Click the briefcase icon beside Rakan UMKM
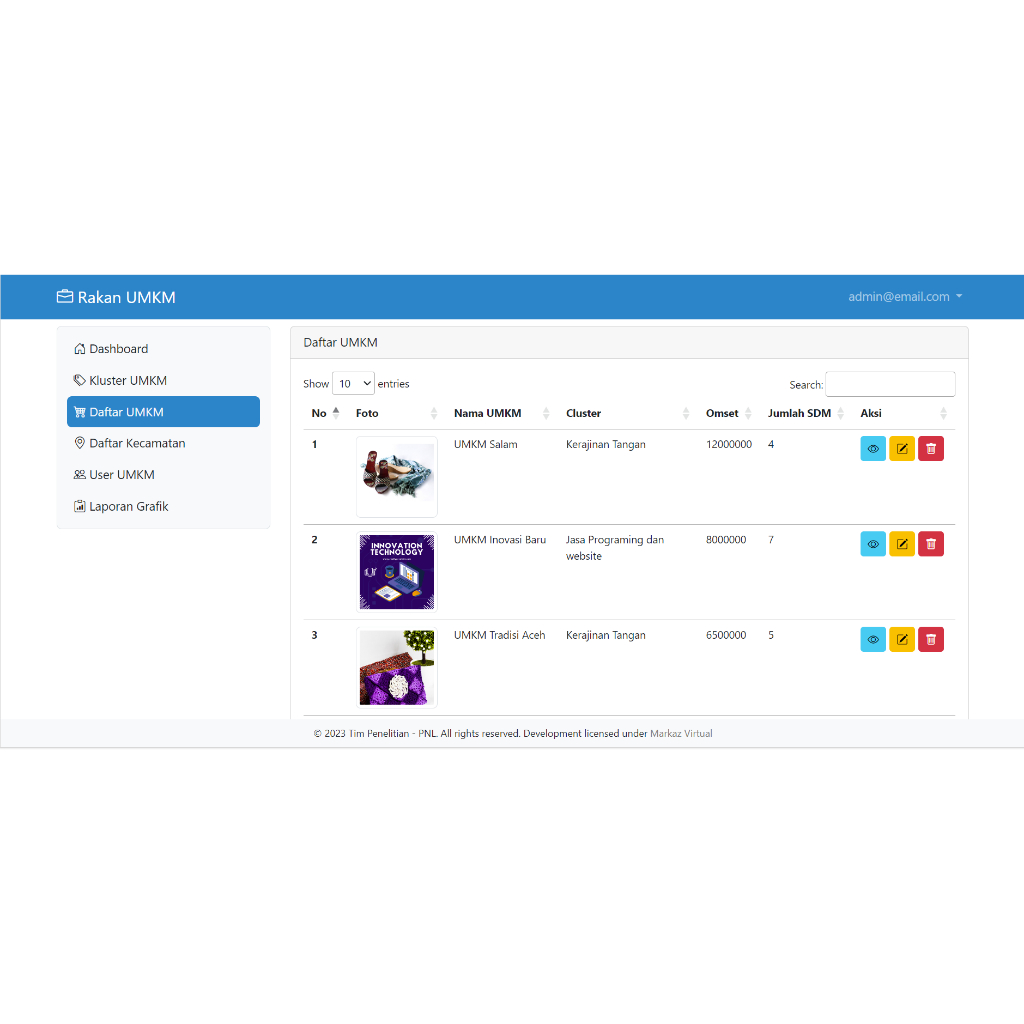 65,297
